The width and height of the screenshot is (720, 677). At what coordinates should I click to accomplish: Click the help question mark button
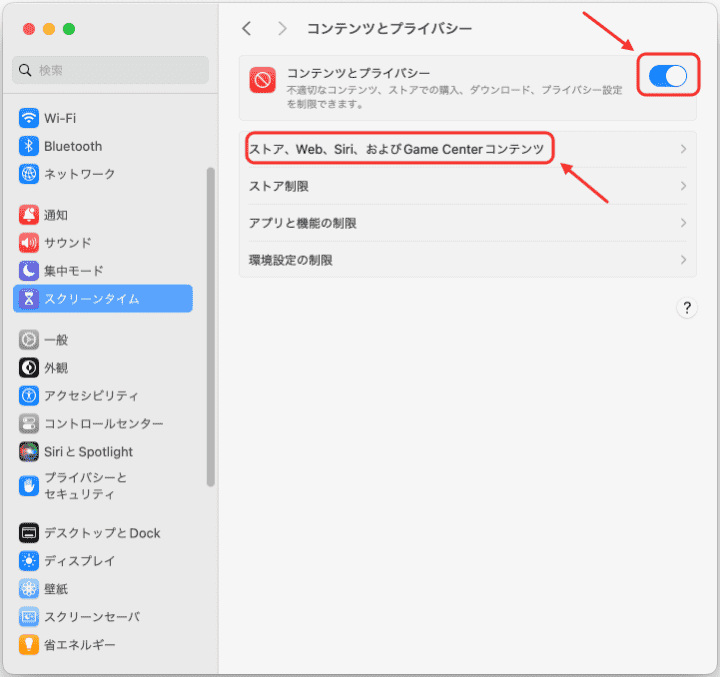(686, 308)
